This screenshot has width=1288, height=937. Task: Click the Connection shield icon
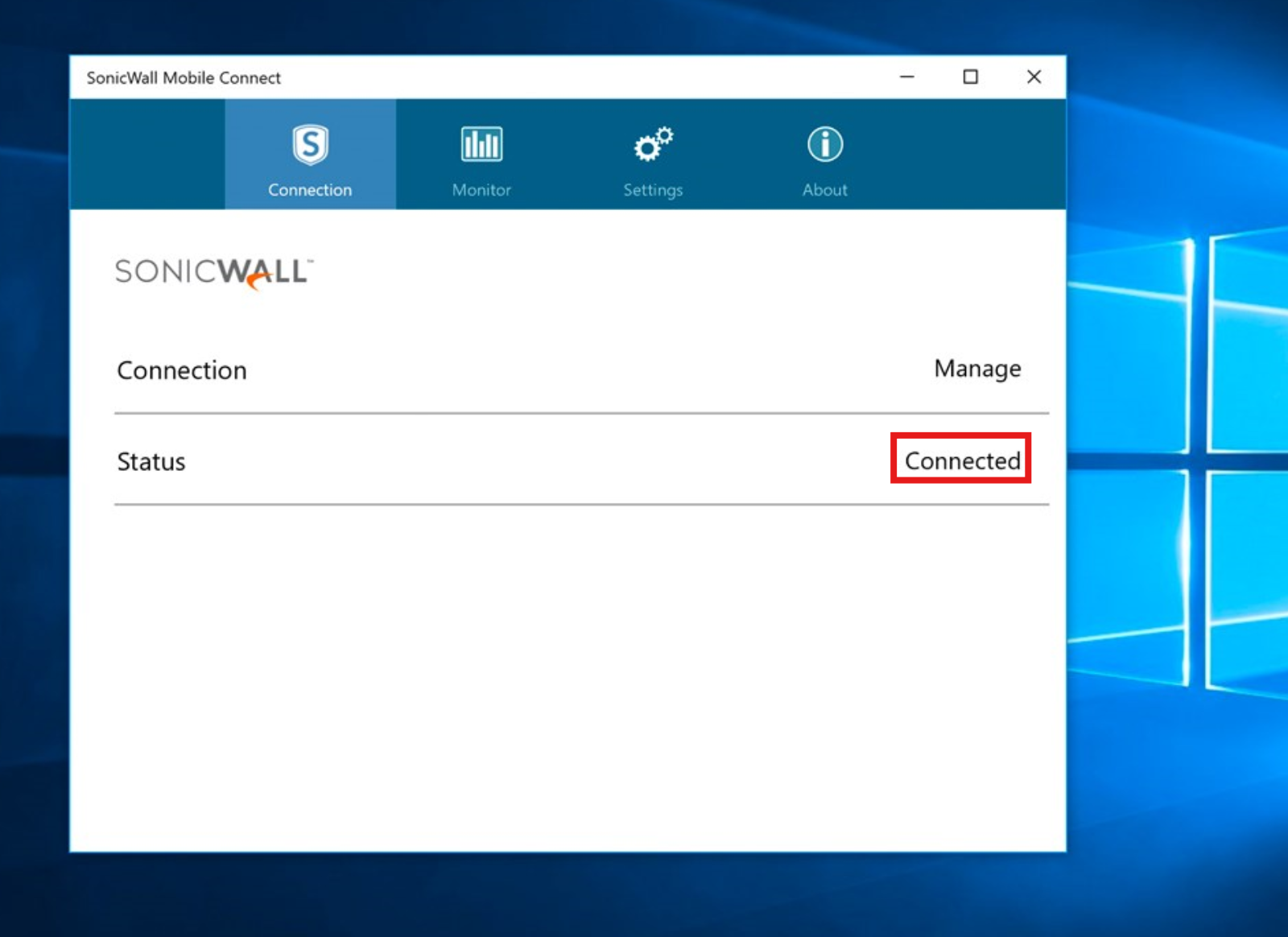[x=310, y=146]
